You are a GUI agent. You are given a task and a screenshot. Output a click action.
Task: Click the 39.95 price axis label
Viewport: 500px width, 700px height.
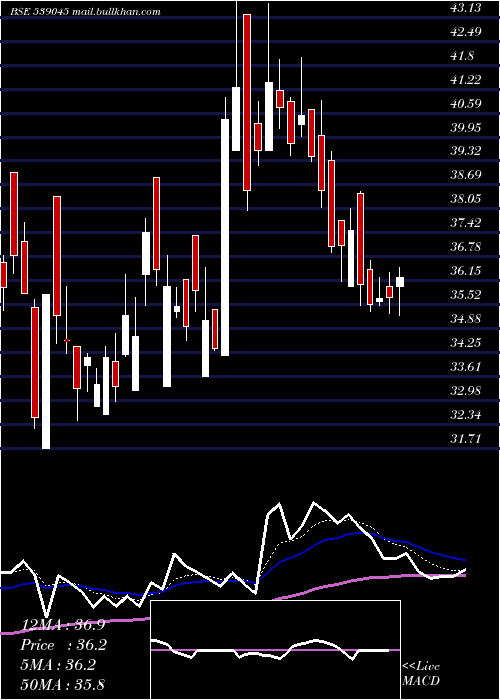[467, 128]
